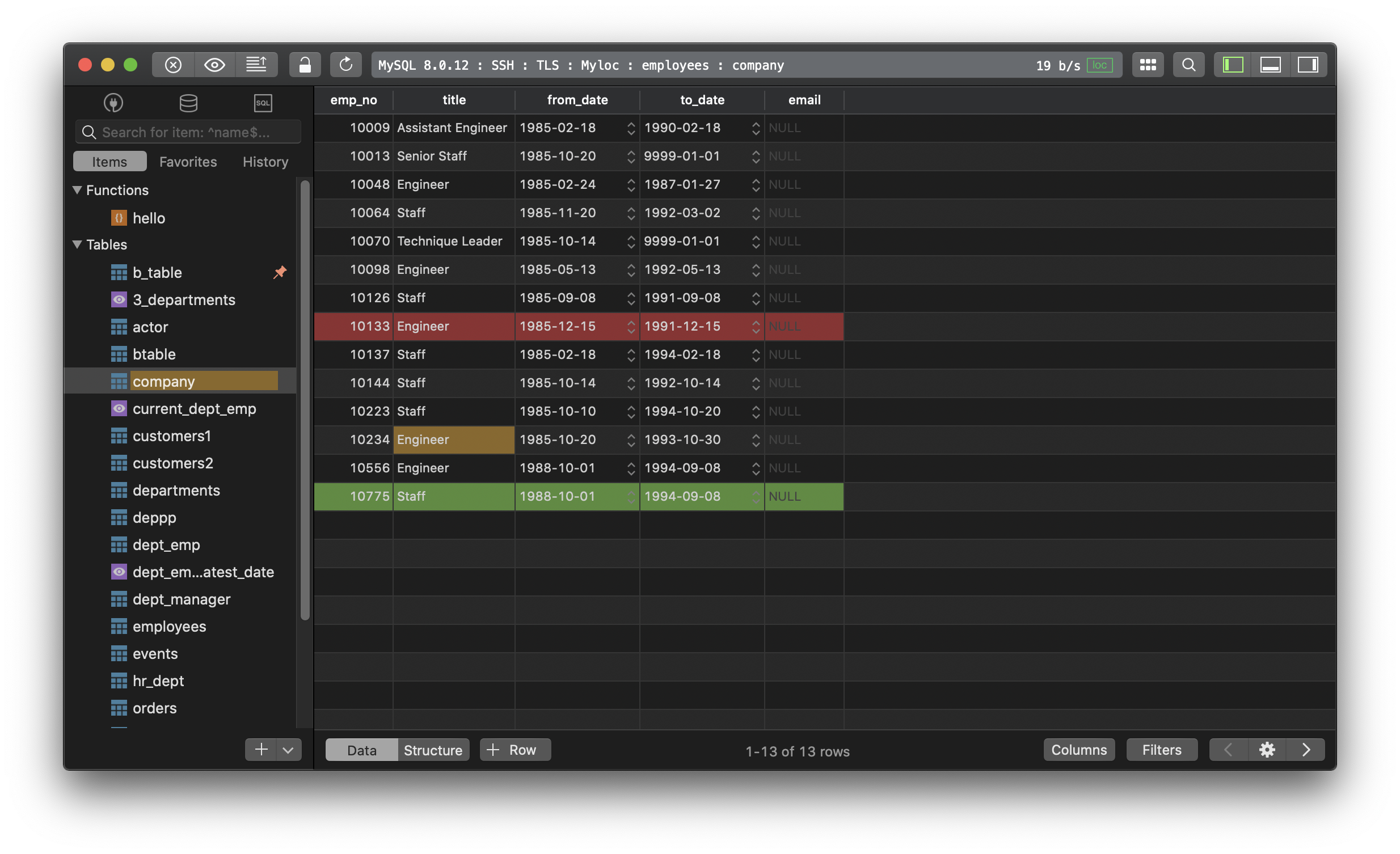
Task: Click the sidebar panel toggle icon
Action: pyautogui.click(x=1232, y=63)
